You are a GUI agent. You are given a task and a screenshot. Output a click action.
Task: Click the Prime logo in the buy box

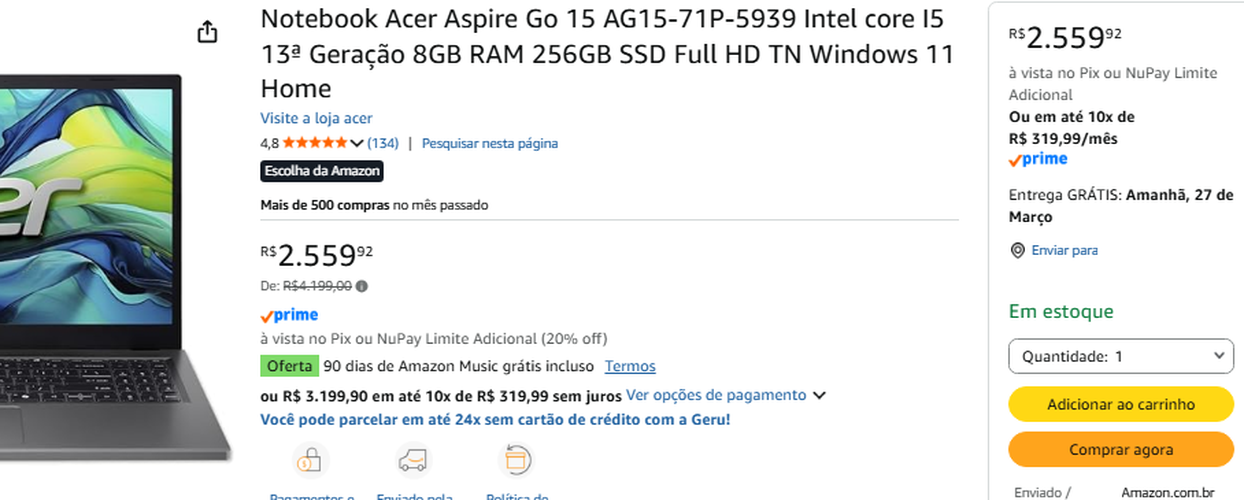[1038, 159]
